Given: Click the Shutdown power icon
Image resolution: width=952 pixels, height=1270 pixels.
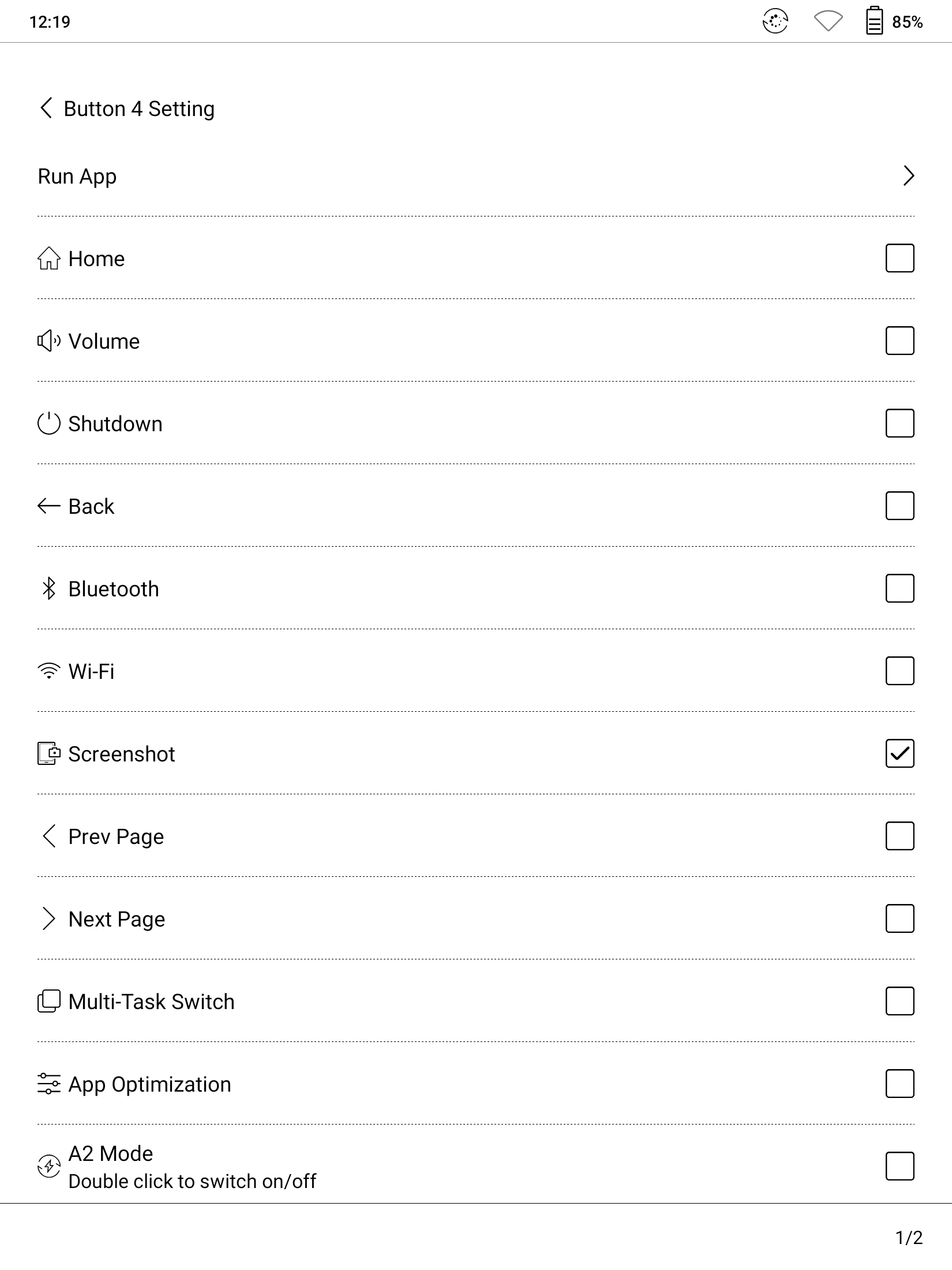Looking at the screenshot, I should click(x=49, y=424).
